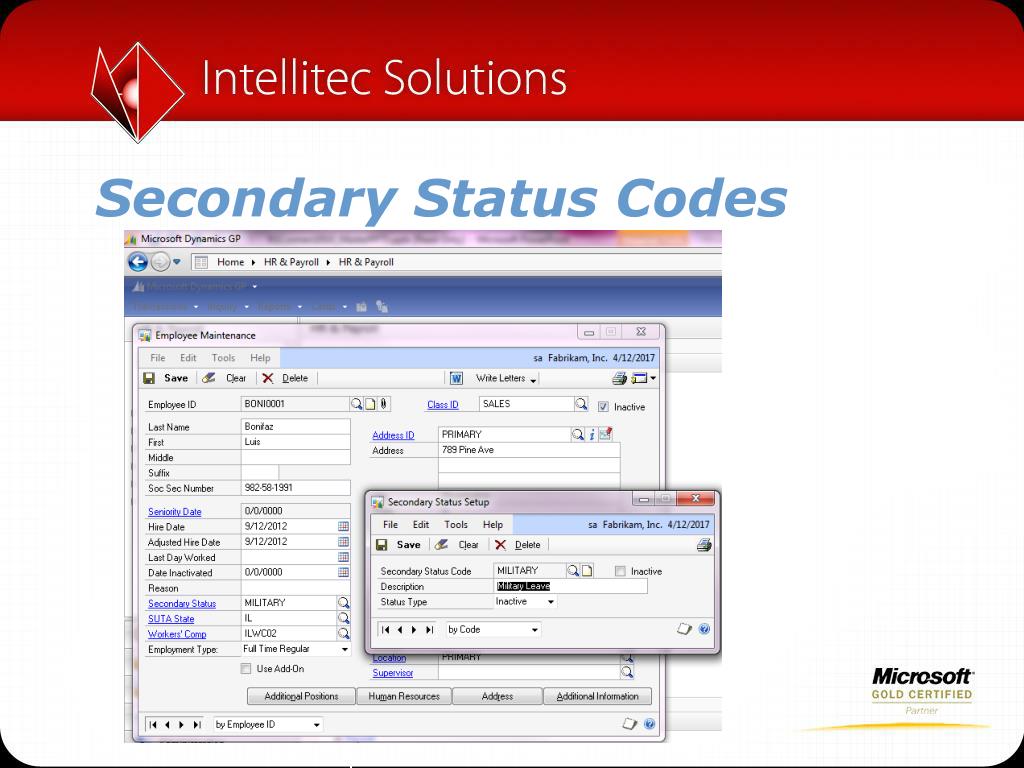1024x768 pixels.
Task: Expand the by Code sort dropdown
Action: point(535,630)
